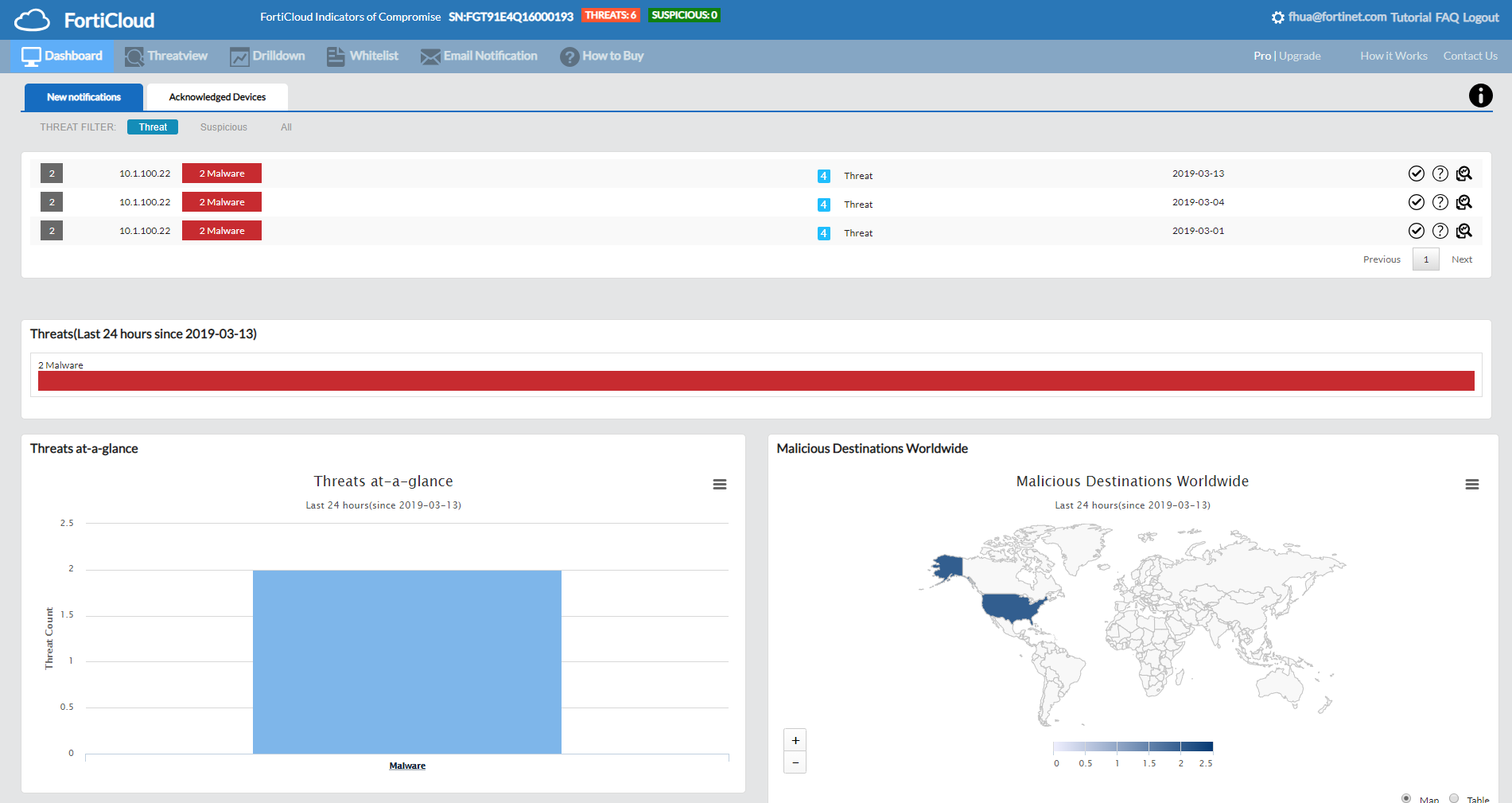Click the map color scale legend
The image size is (1512, 803).
click(1133, 746)
